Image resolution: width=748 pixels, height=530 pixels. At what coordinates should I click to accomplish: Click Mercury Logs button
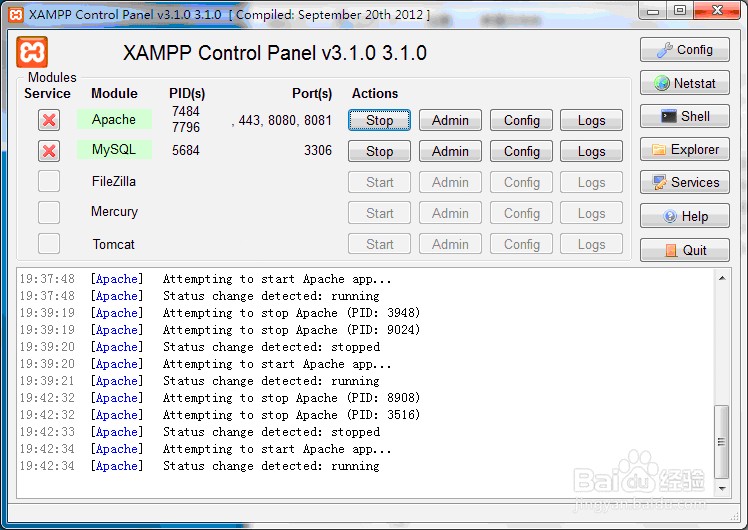tap(592, 213)
